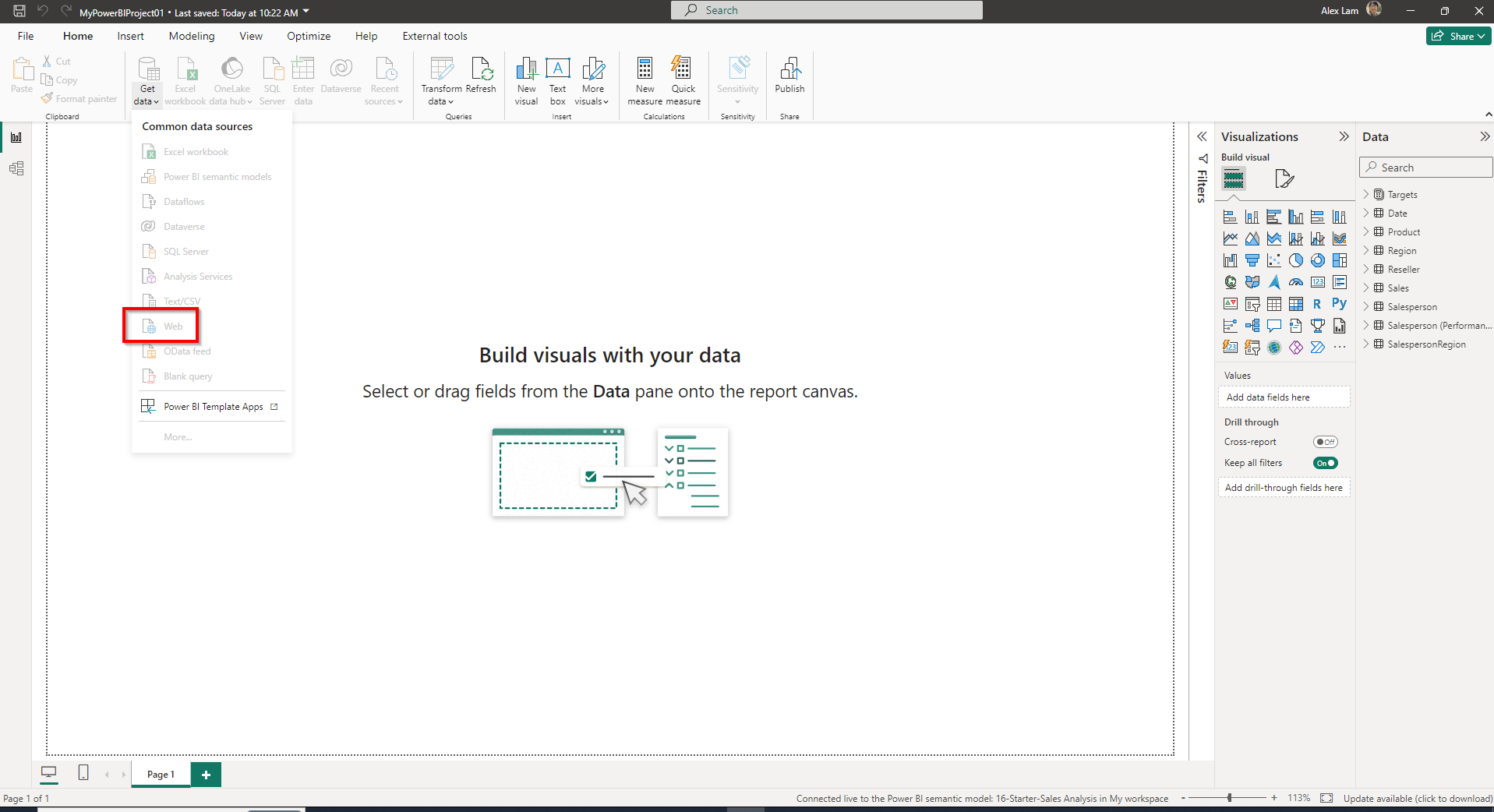
Task: Switch to the Insert ribbon tab
Action: click(130, 36)
